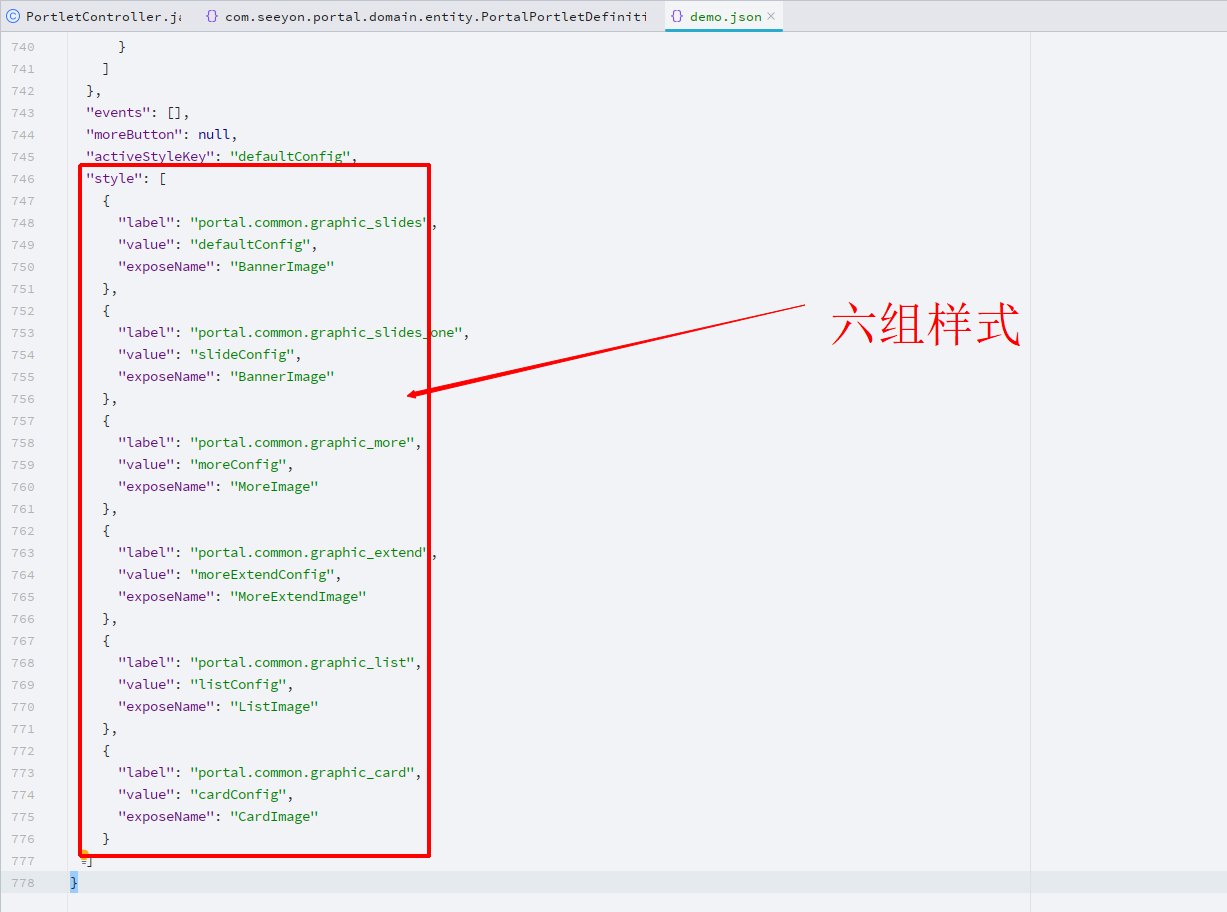Click the "style" key on line 746

pyautogui.click(x=114, y=179)
